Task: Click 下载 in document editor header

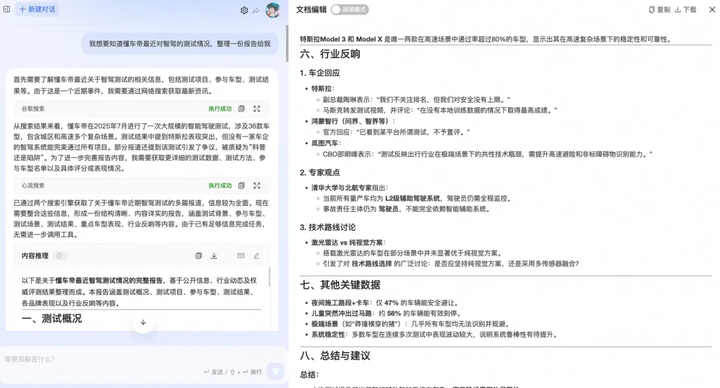Action: (686, 10)
